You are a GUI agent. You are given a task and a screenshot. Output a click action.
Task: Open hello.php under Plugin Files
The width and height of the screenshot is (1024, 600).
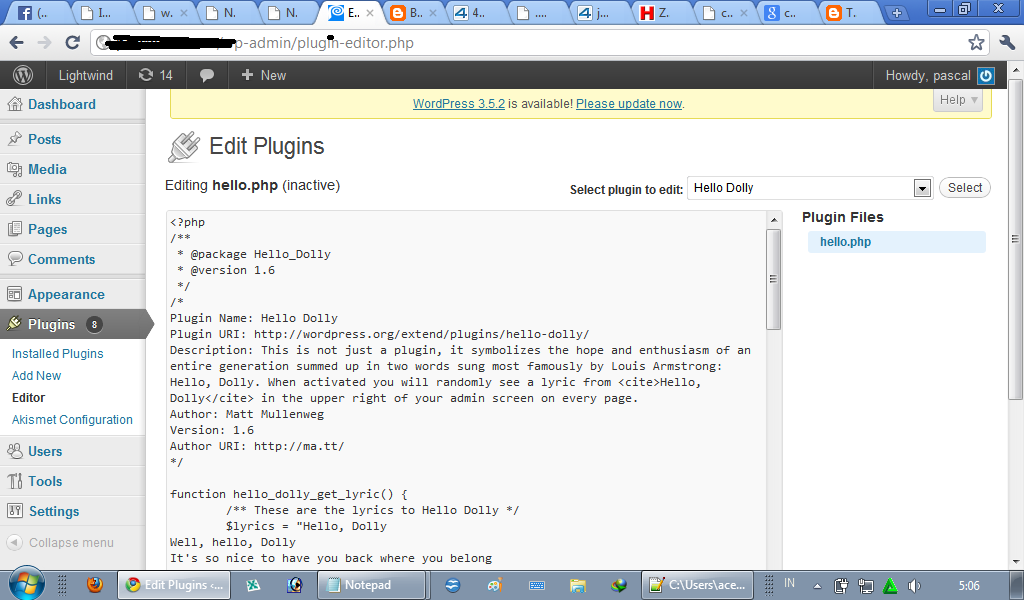843,241
